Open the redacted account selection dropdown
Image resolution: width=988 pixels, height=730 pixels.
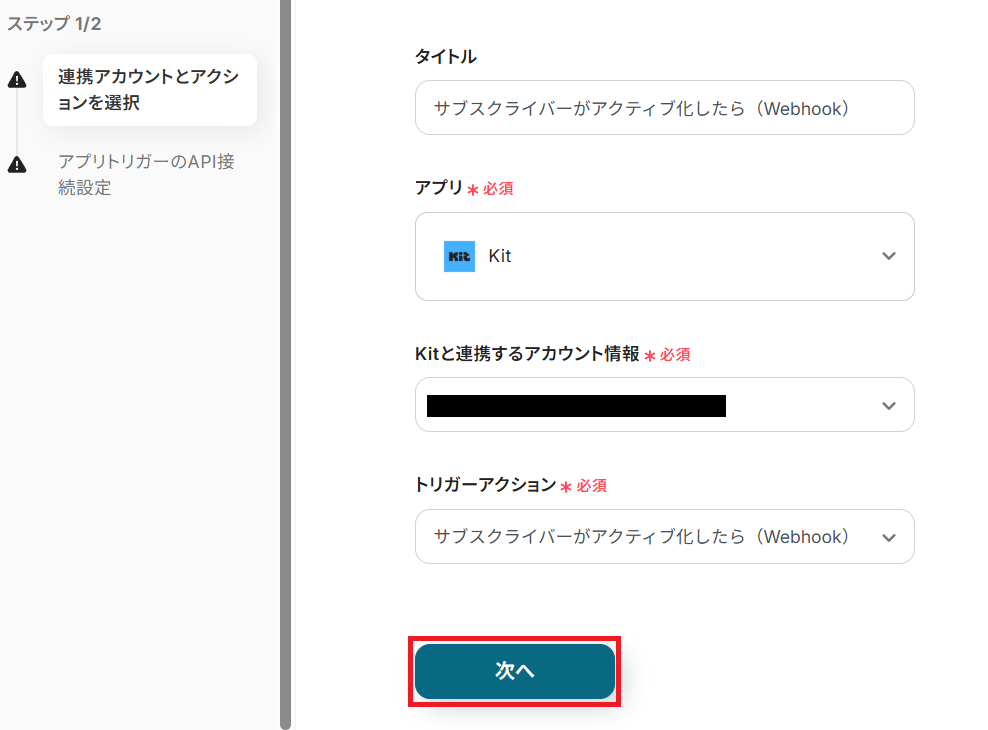664,405
